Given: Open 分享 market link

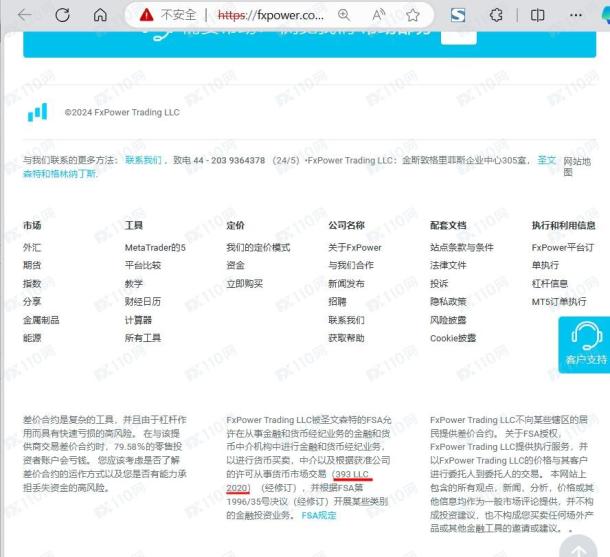Looking at the screenshot, I should click(x=32, y=301).
